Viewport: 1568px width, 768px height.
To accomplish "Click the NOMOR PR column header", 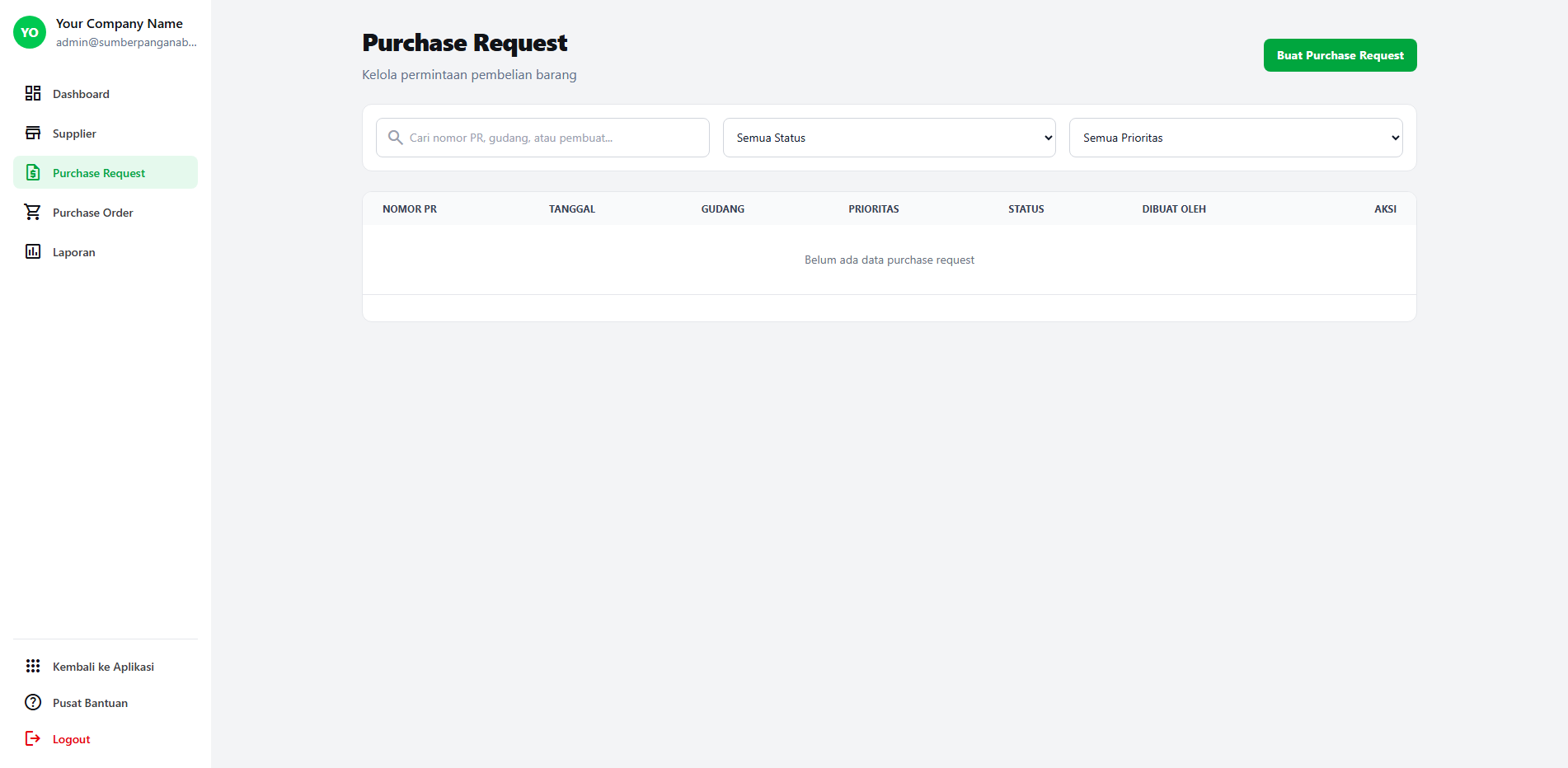I will click(410, 208).
